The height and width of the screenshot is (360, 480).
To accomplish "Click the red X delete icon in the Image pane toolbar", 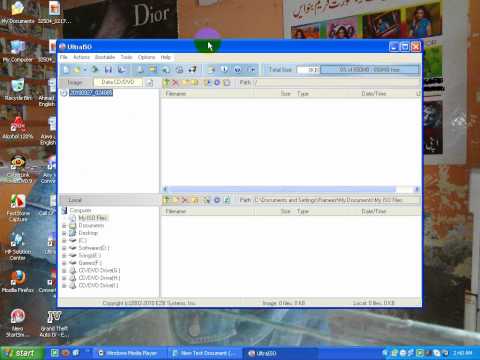I will [175, 82].
